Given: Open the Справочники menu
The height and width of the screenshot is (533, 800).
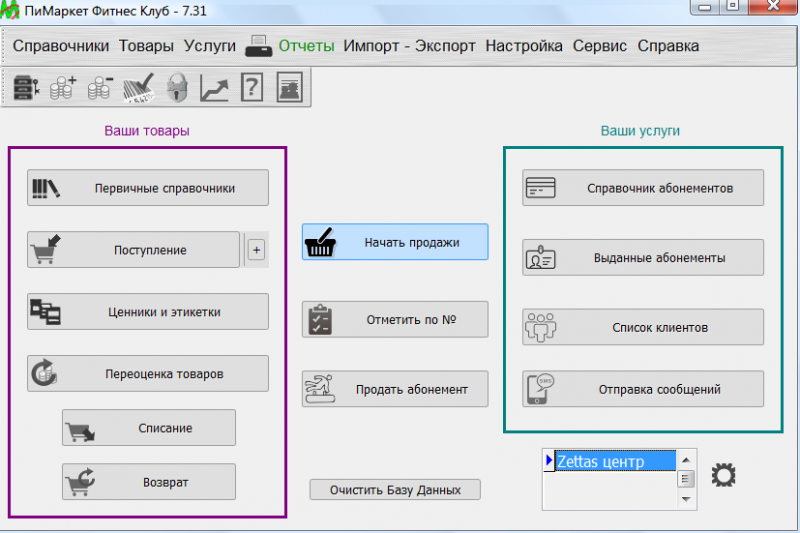Looking at the screenshot, I should coord(61,46).
